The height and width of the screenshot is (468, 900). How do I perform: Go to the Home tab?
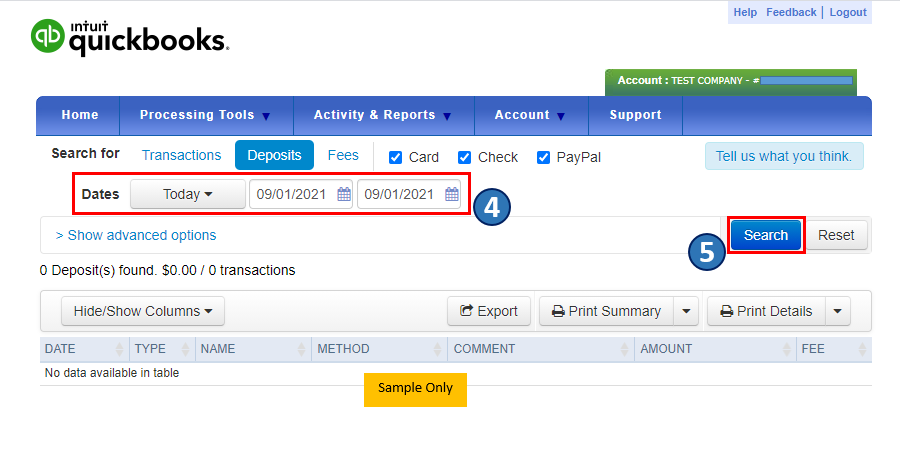[x=80, y=115]
